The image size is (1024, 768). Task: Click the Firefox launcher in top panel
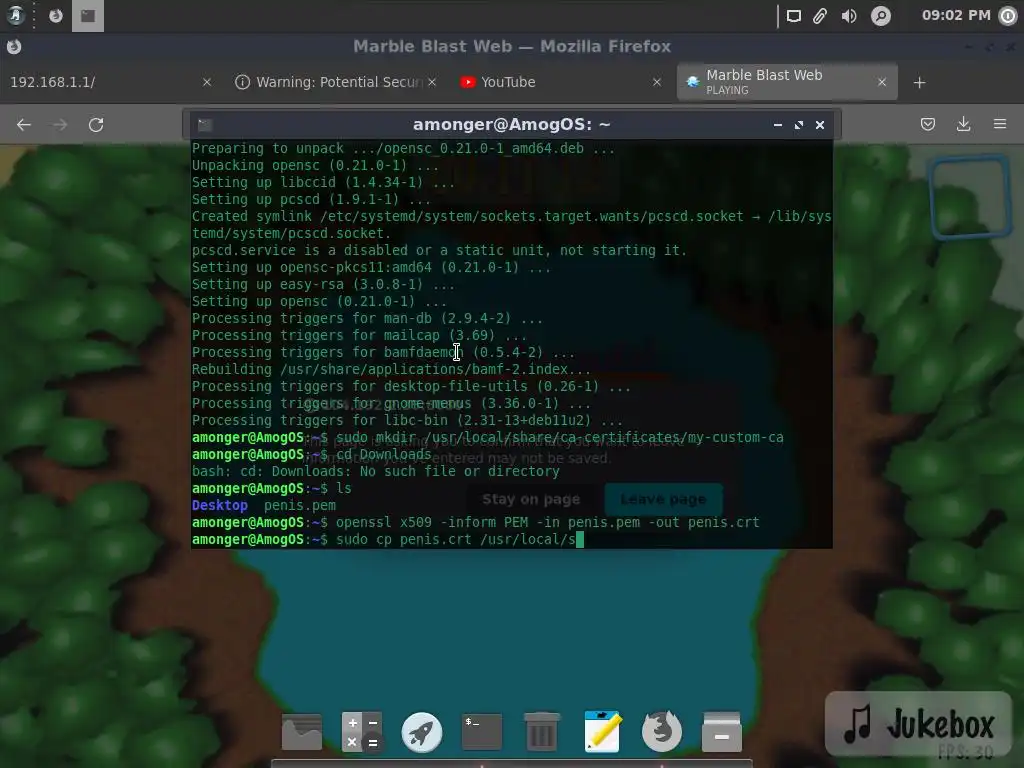pos(56,16)
